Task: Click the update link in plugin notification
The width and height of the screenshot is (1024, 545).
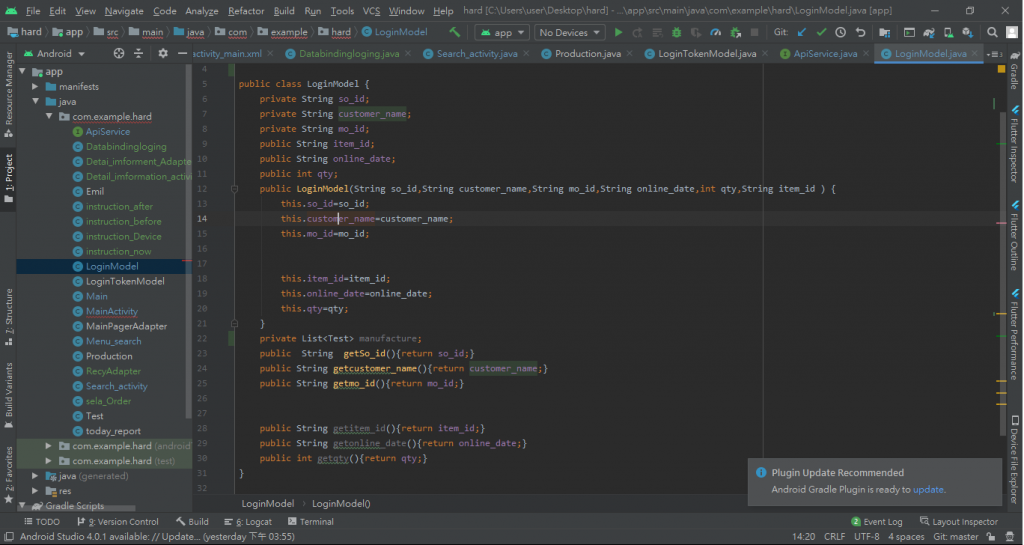Action: (x=928, y=490)
